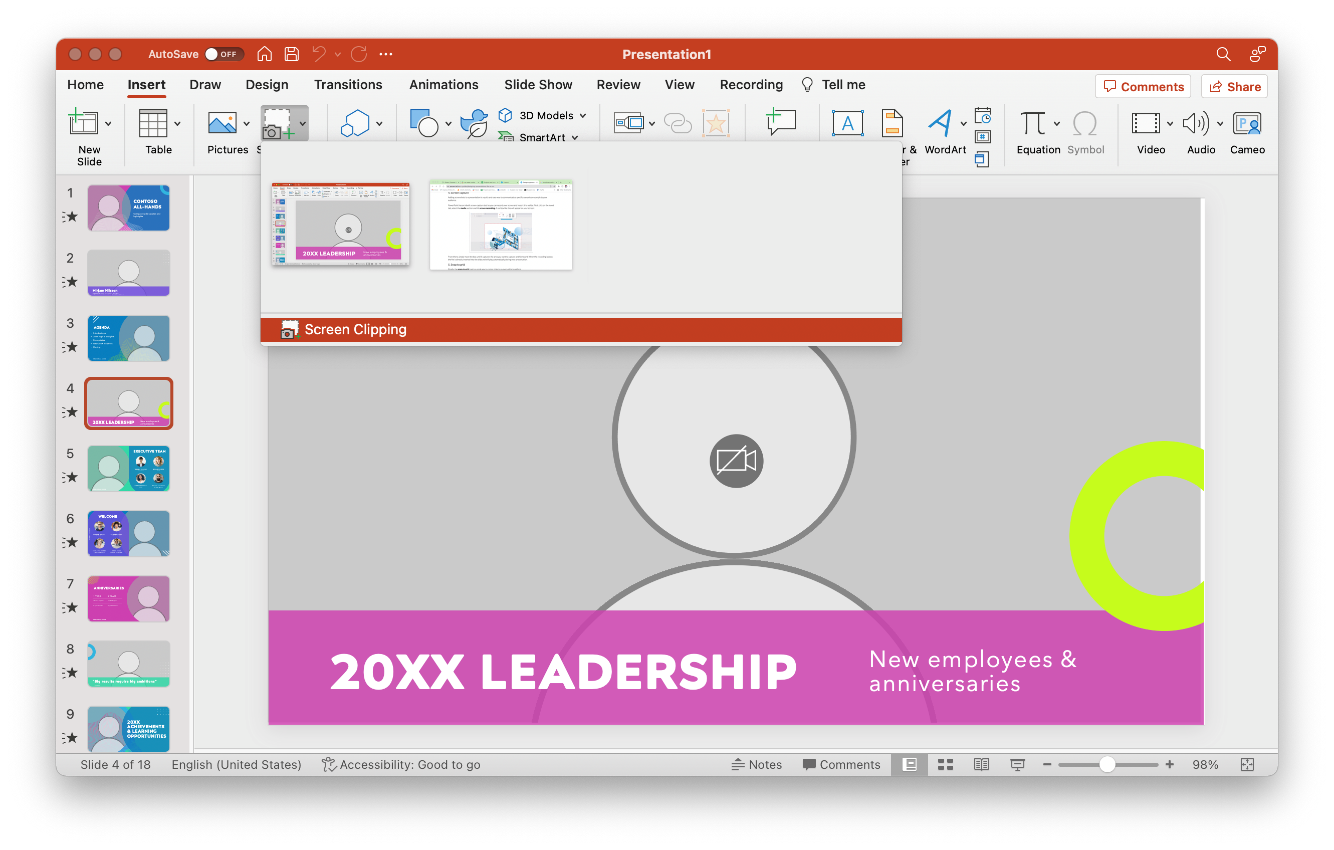
Task: Click the Icons duck-and-leaf button
Action: coord(474,123)
